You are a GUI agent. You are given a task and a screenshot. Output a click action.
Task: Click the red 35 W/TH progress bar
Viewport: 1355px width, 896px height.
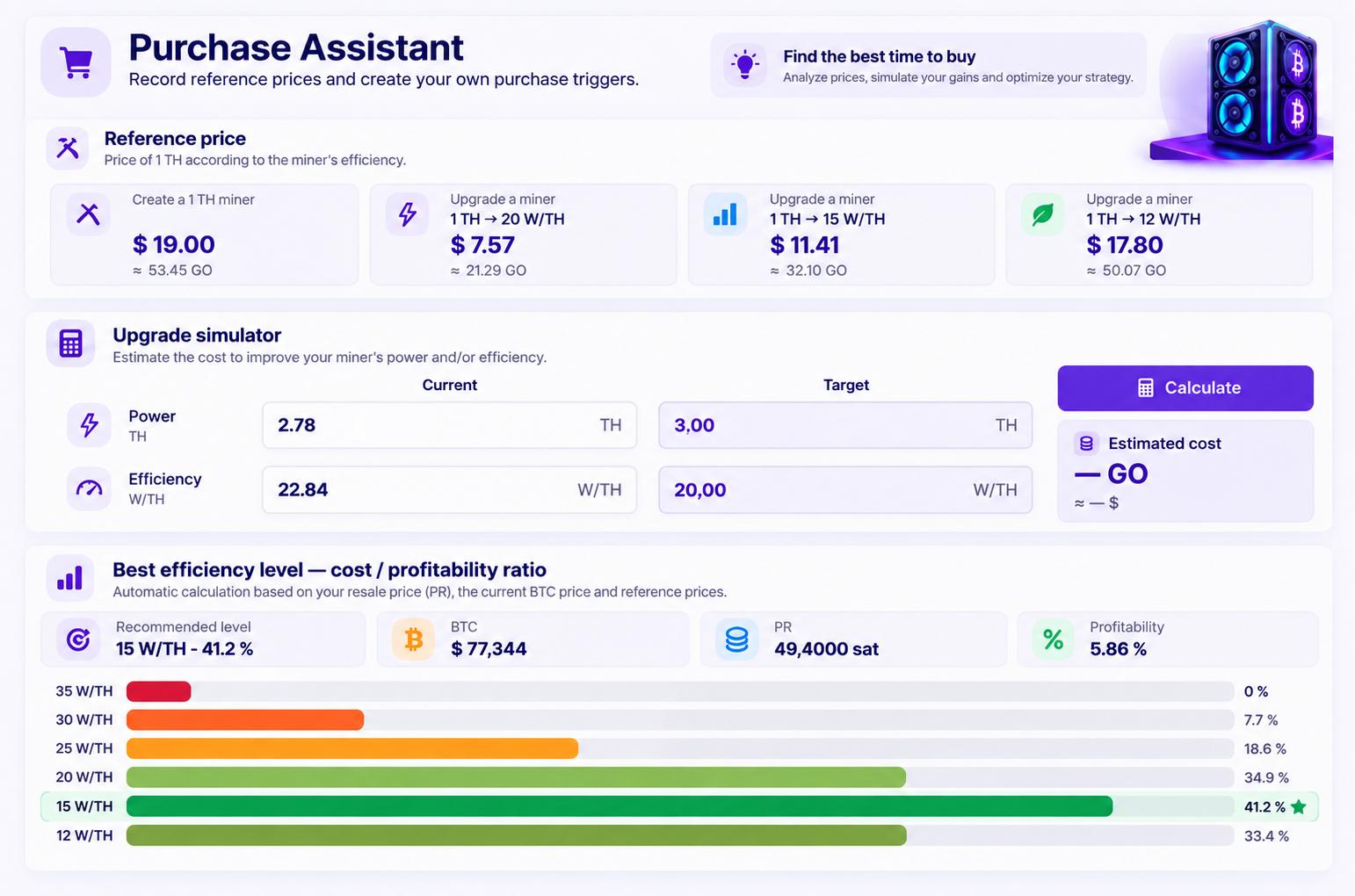[159, 691]
